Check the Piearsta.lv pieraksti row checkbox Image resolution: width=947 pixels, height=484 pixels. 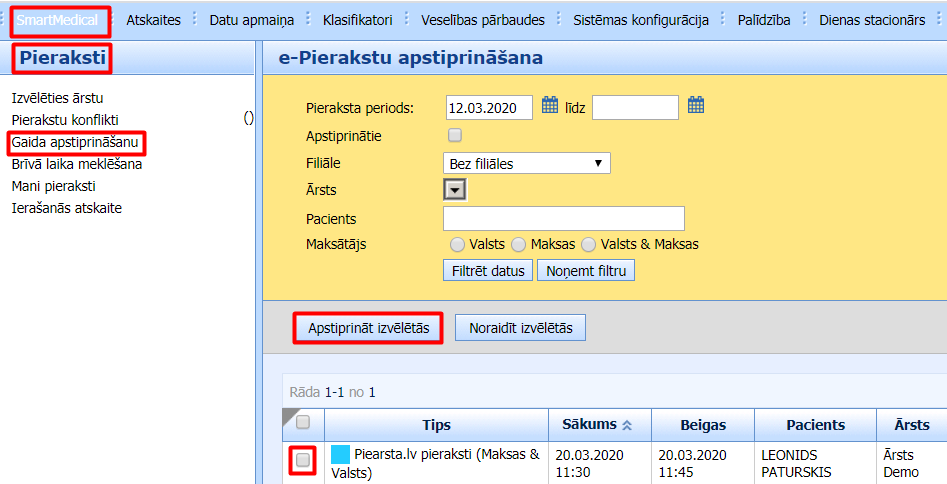click(303, 460)
